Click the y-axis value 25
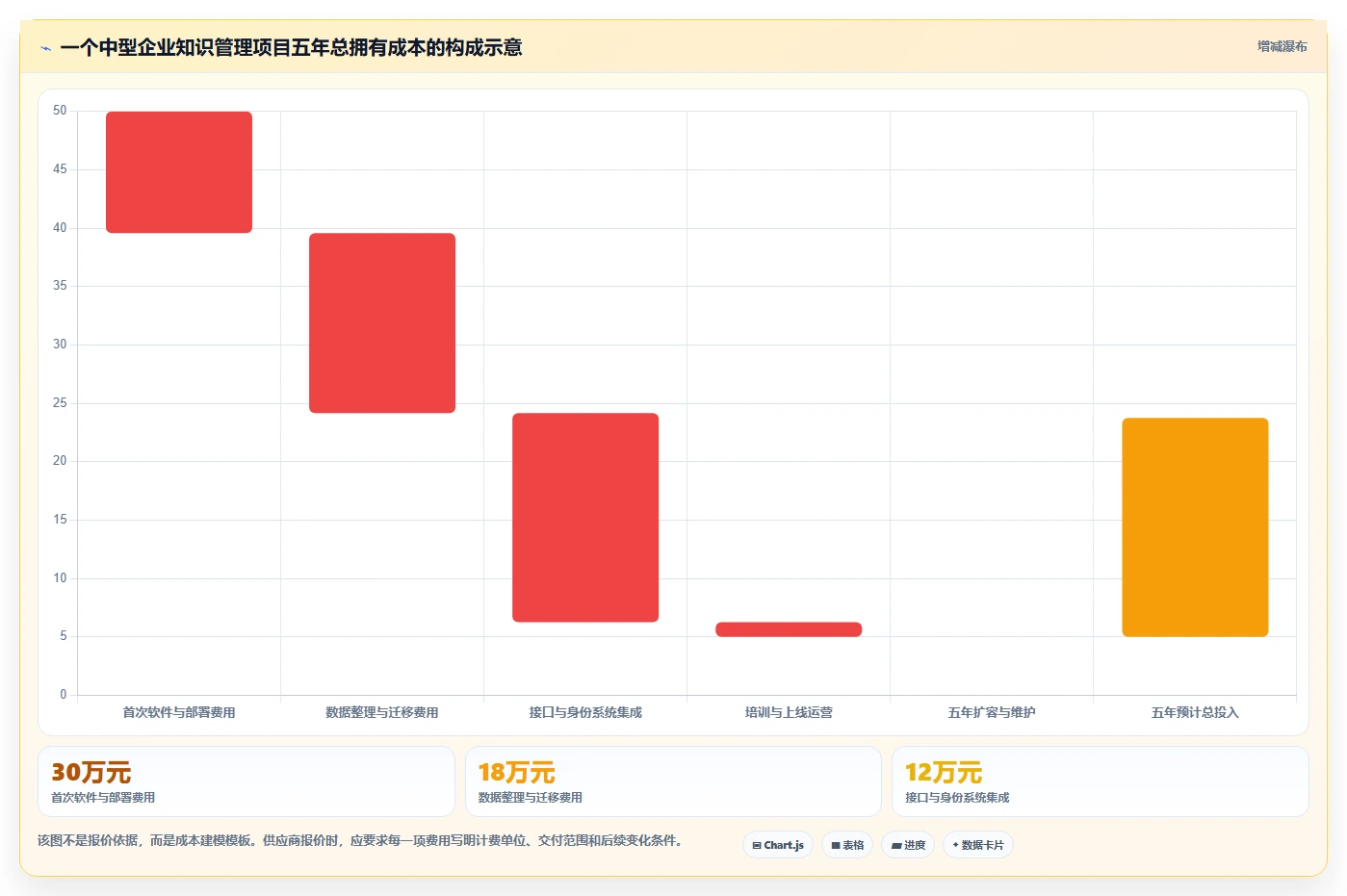This screenshot has height=896, width=1347. coord(60,403)
